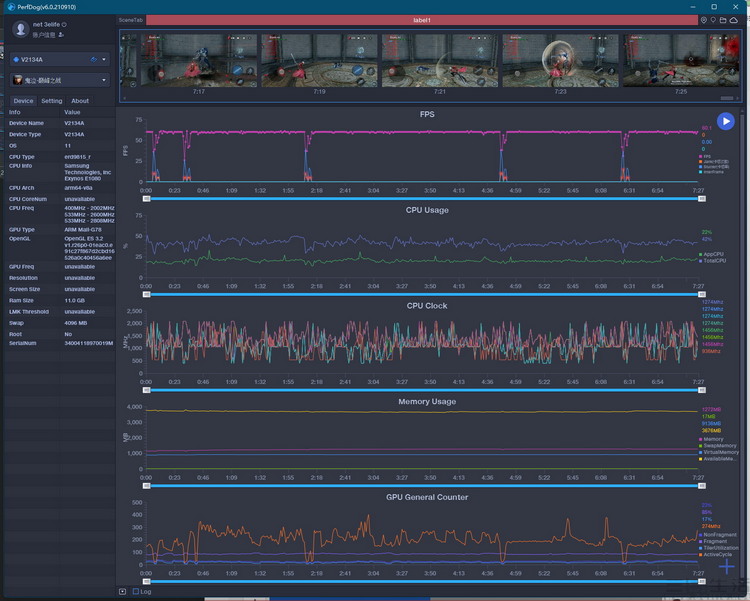
Task: Open the account dropdown next to username
Action: click(64, 24)
